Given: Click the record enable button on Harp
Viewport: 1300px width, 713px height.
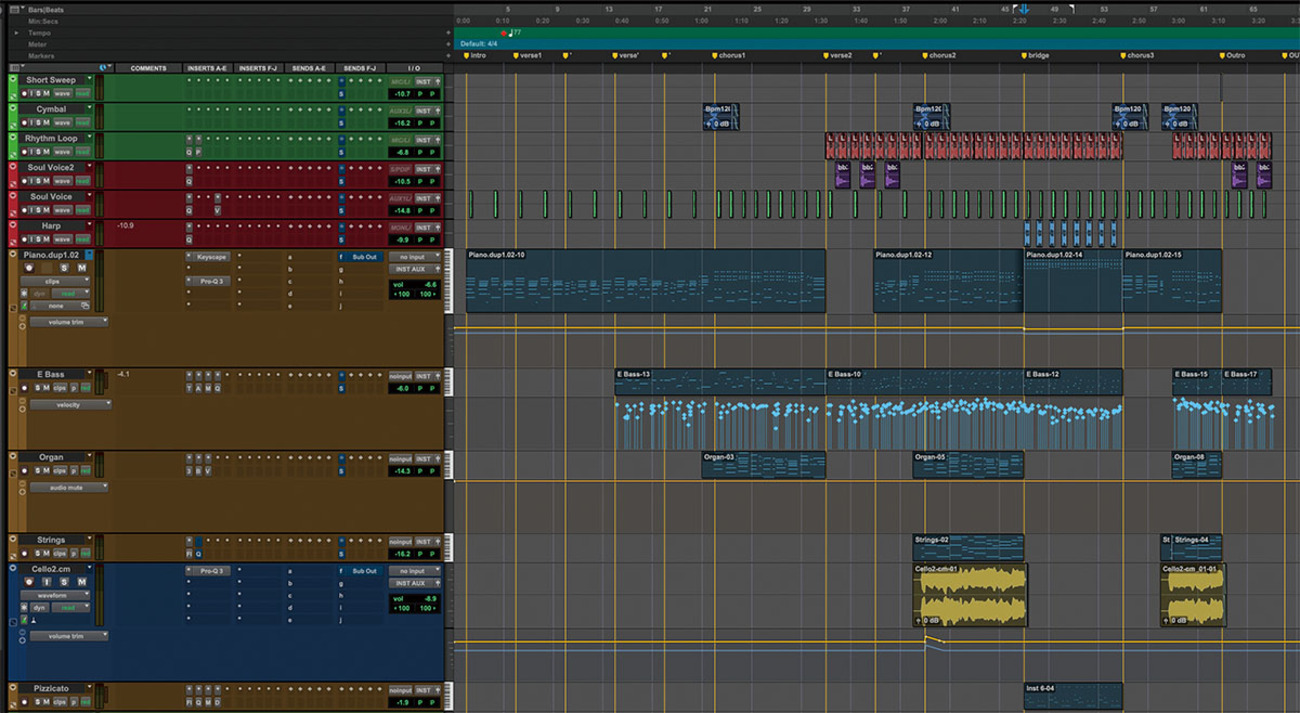Looking at the screenshot, I should [x=24, y=239].
